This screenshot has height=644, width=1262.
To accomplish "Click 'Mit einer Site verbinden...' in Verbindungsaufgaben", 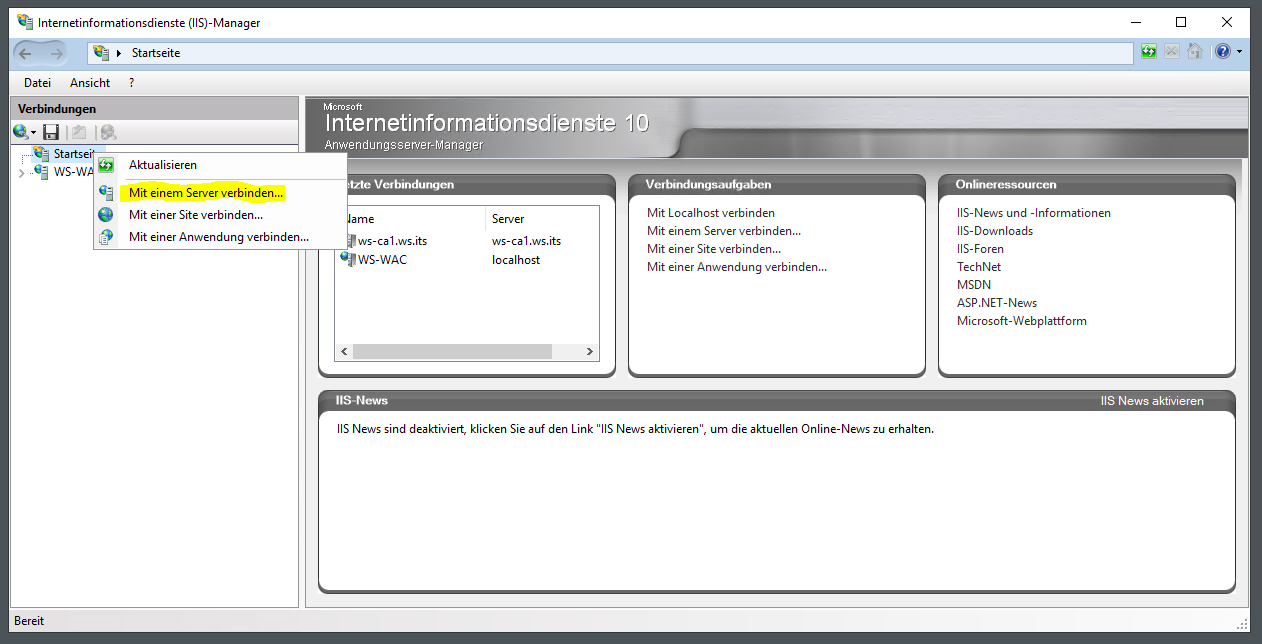I will tap(714, 249).
